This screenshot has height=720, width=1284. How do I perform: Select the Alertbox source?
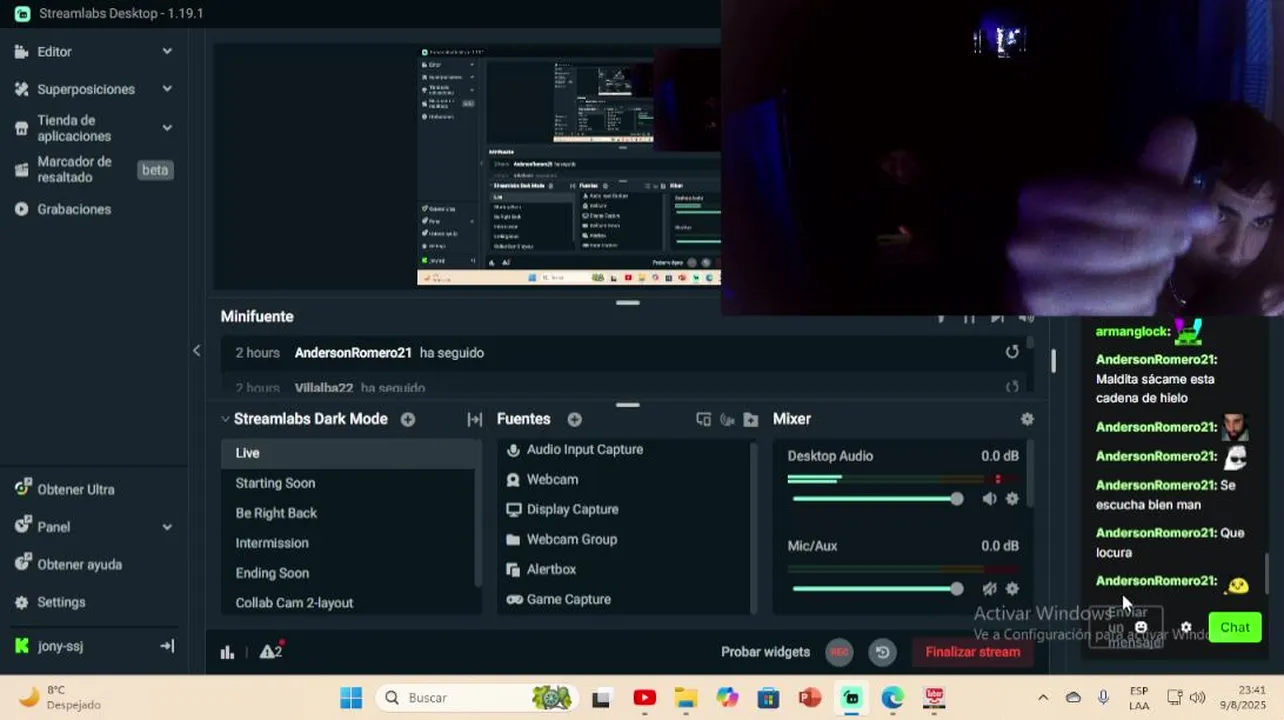coord(622,569)
